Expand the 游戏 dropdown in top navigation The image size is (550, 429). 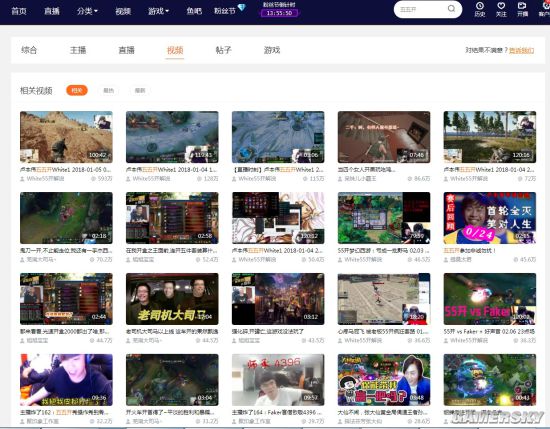point(158,11)
